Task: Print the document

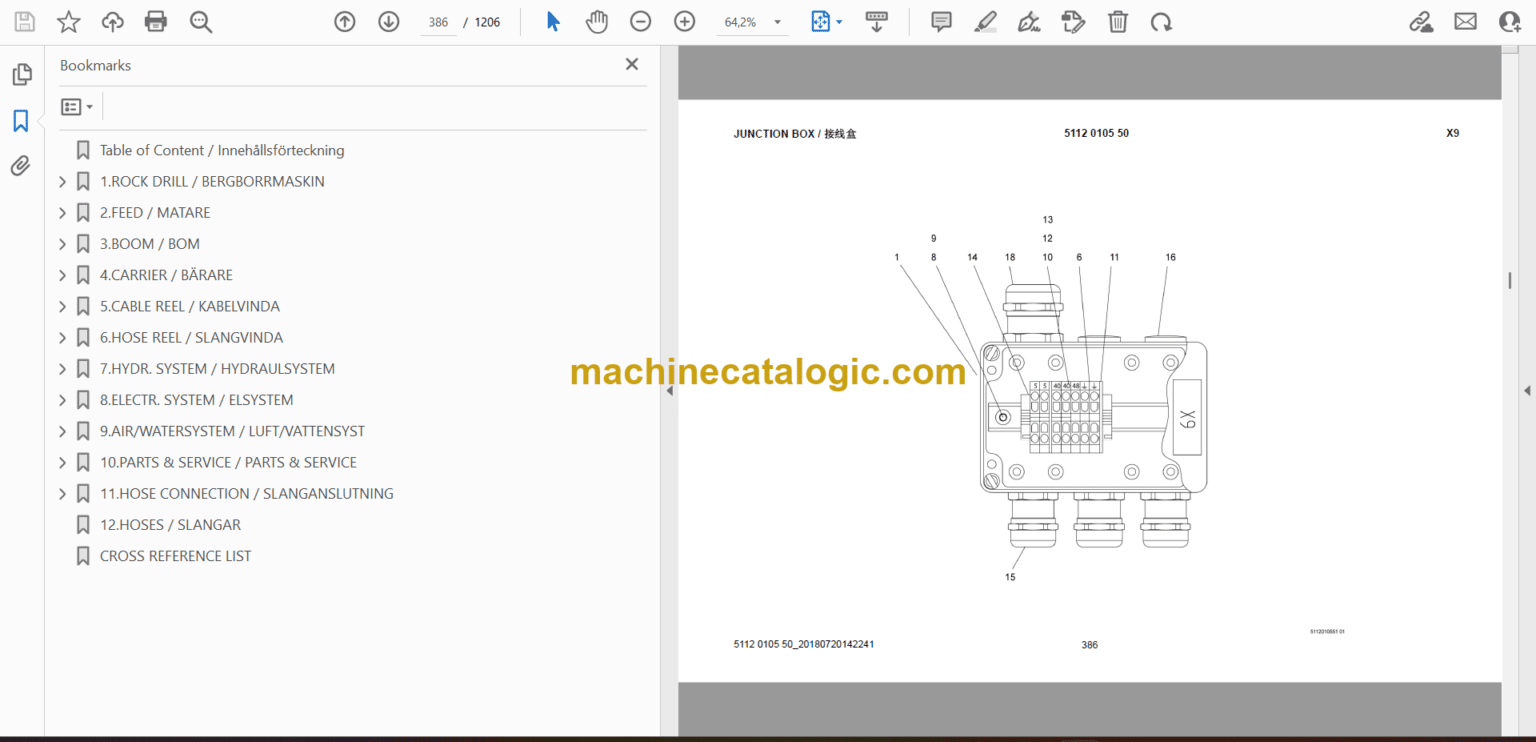Action: click(x=156, y=21)
